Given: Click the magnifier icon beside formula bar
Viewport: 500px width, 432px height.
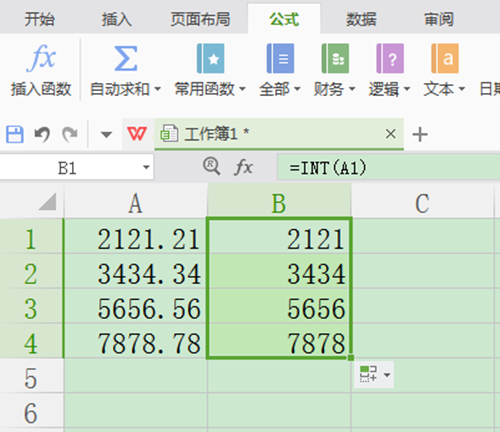Looking at the screenshot, I should 212,166.
